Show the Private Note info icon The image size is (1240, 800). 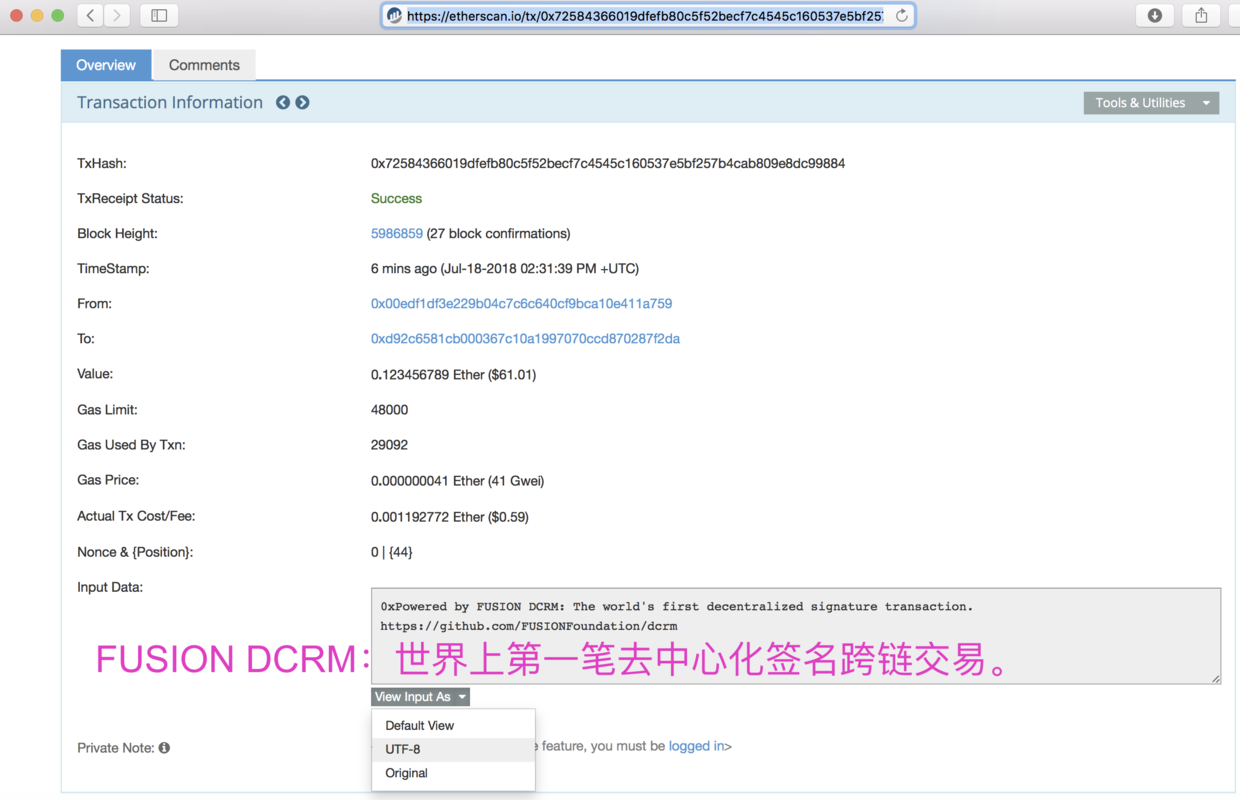164,748
